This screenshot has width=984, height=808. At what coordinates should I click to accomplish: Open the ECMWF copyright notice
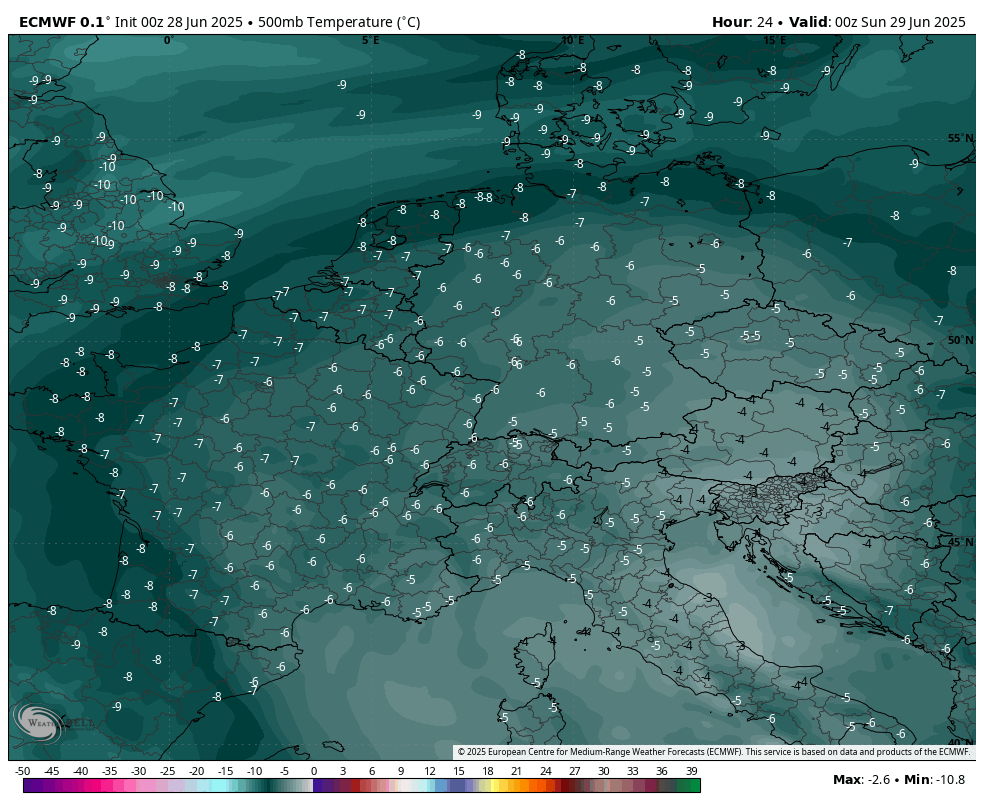tap(713, 752)
